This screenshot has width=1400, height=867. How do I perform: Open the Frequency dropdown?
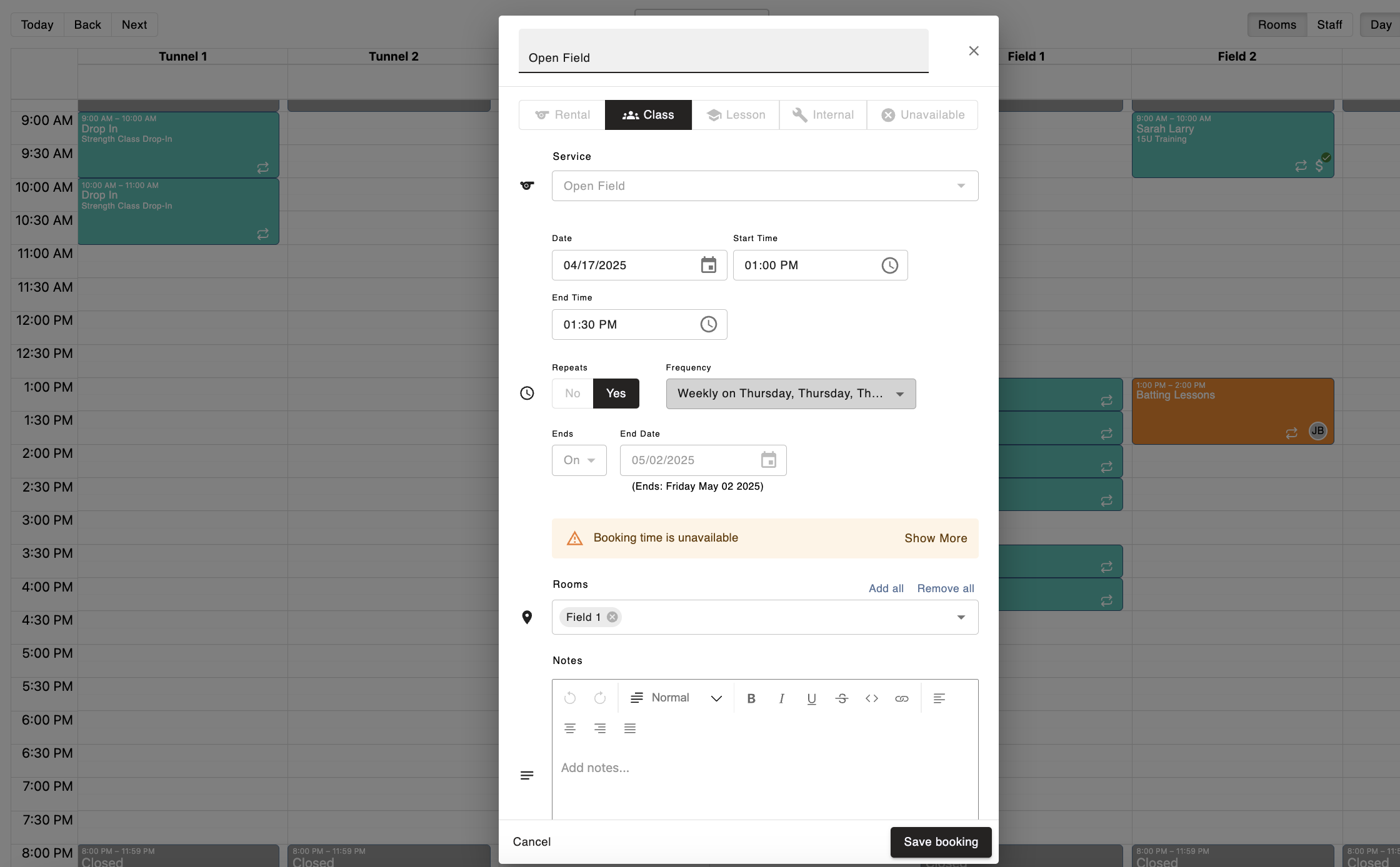791,394
